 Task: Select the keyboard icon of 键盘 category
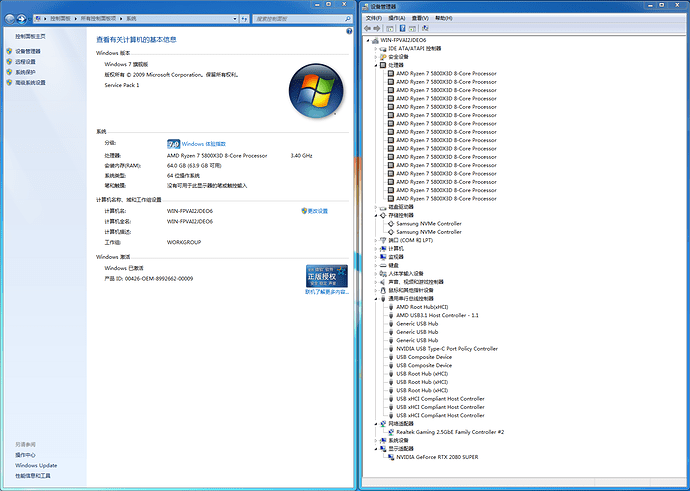[383, 265]
